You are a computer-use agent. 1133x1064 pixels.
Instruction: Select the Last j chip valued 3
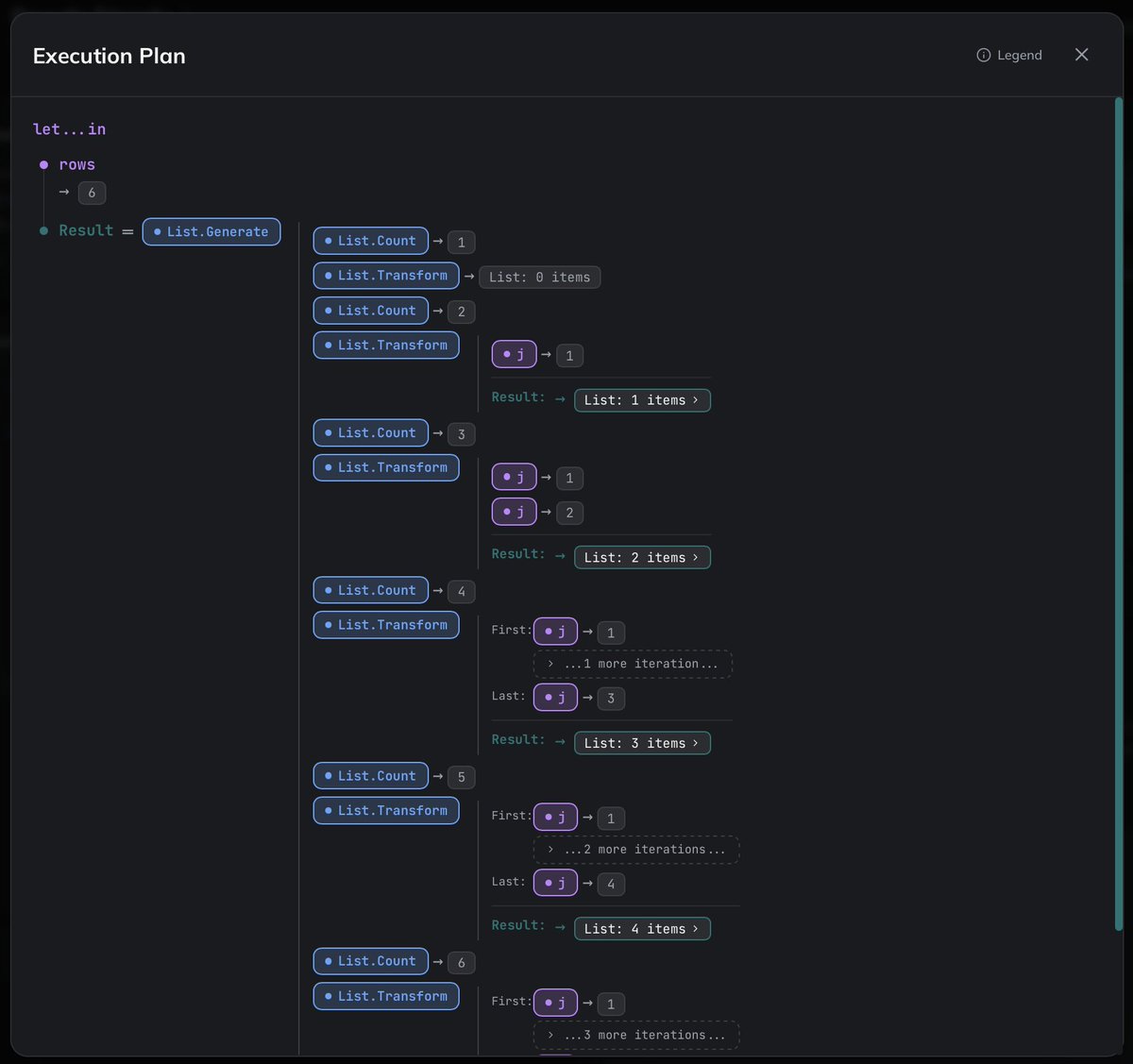point(555,698)
